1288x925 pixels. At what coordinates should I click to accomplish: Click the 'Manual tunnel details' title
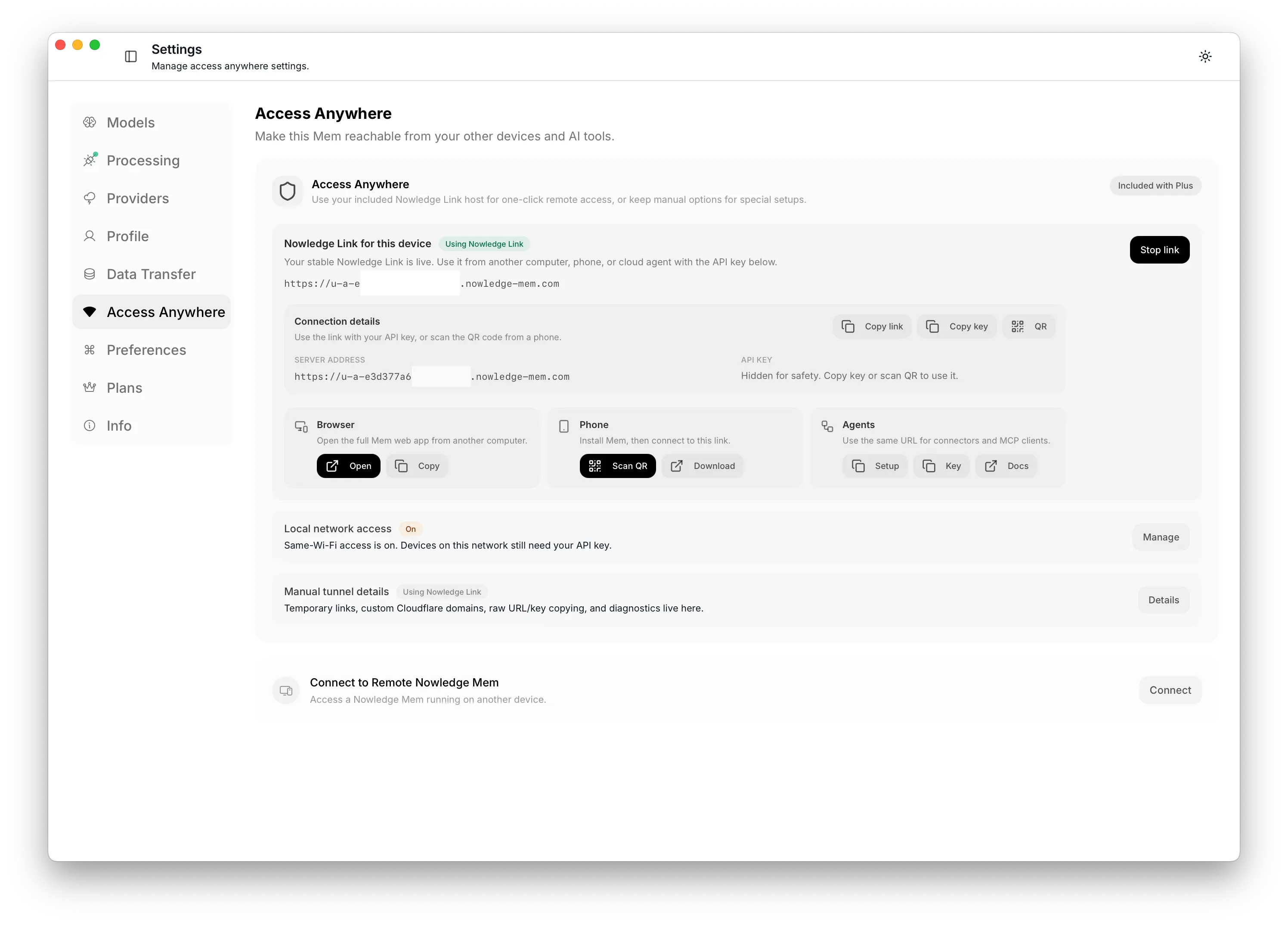pos(336,592)
